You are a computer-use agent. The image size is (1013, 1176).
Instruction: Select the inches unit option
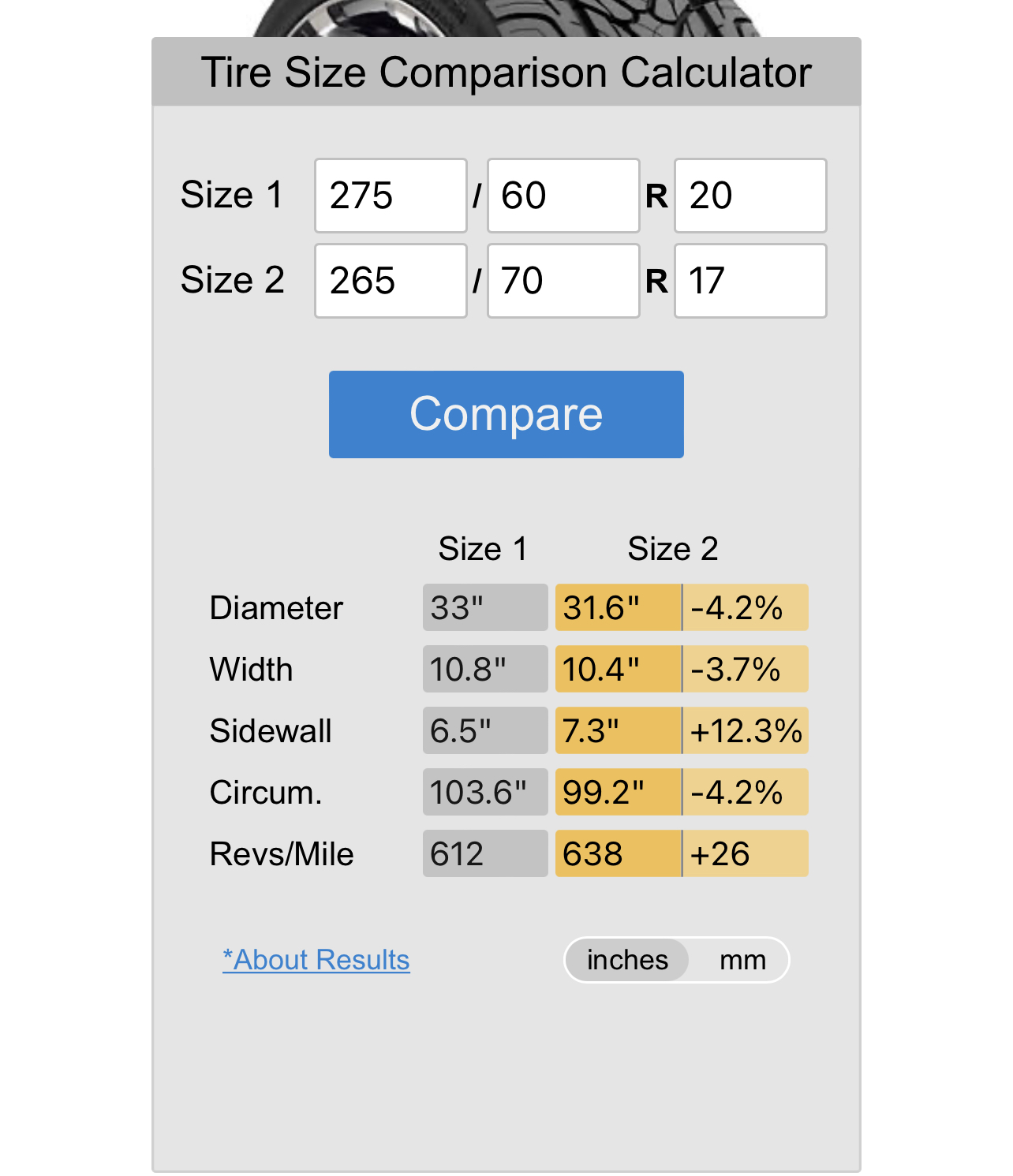tap(627, 960)
